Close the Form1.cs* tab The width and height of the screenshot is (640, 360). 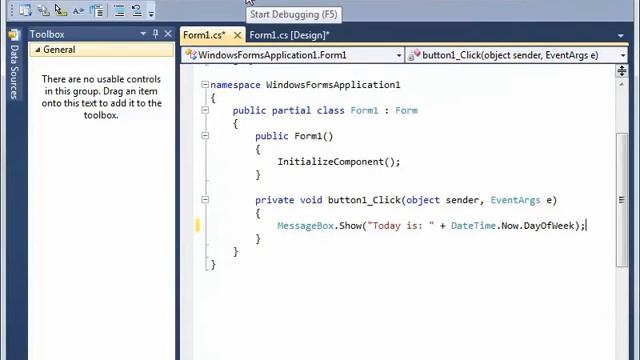(x=237, y=36)
